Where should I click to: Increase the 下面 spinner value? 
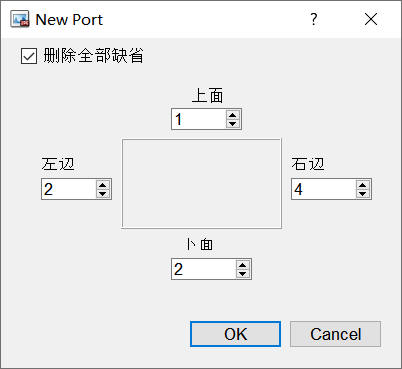242,265
